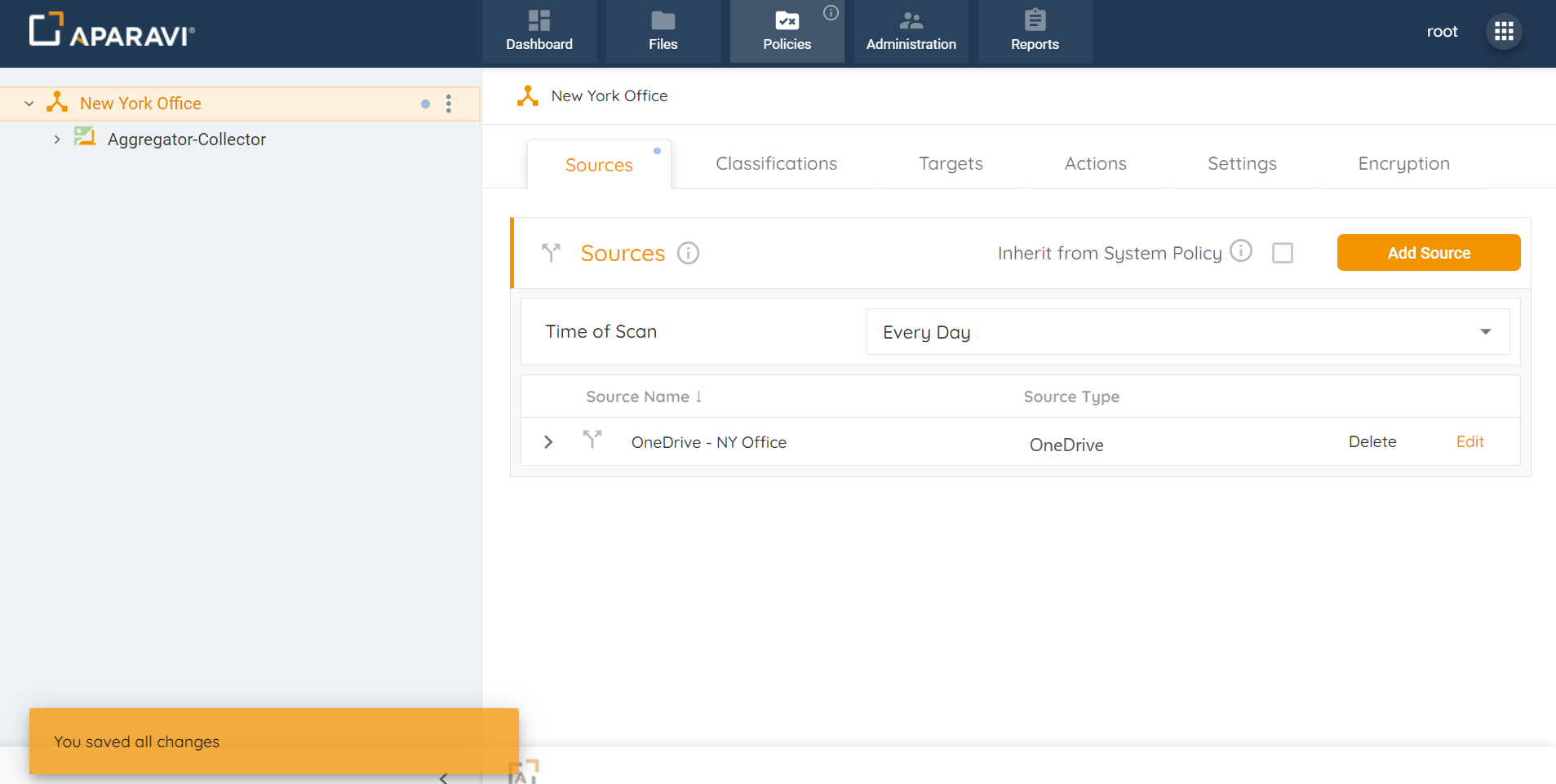Click the Policies info icon in top bar
Image resolution: width=1556 pixels, height=784 pixels.
tap(831, 12)
